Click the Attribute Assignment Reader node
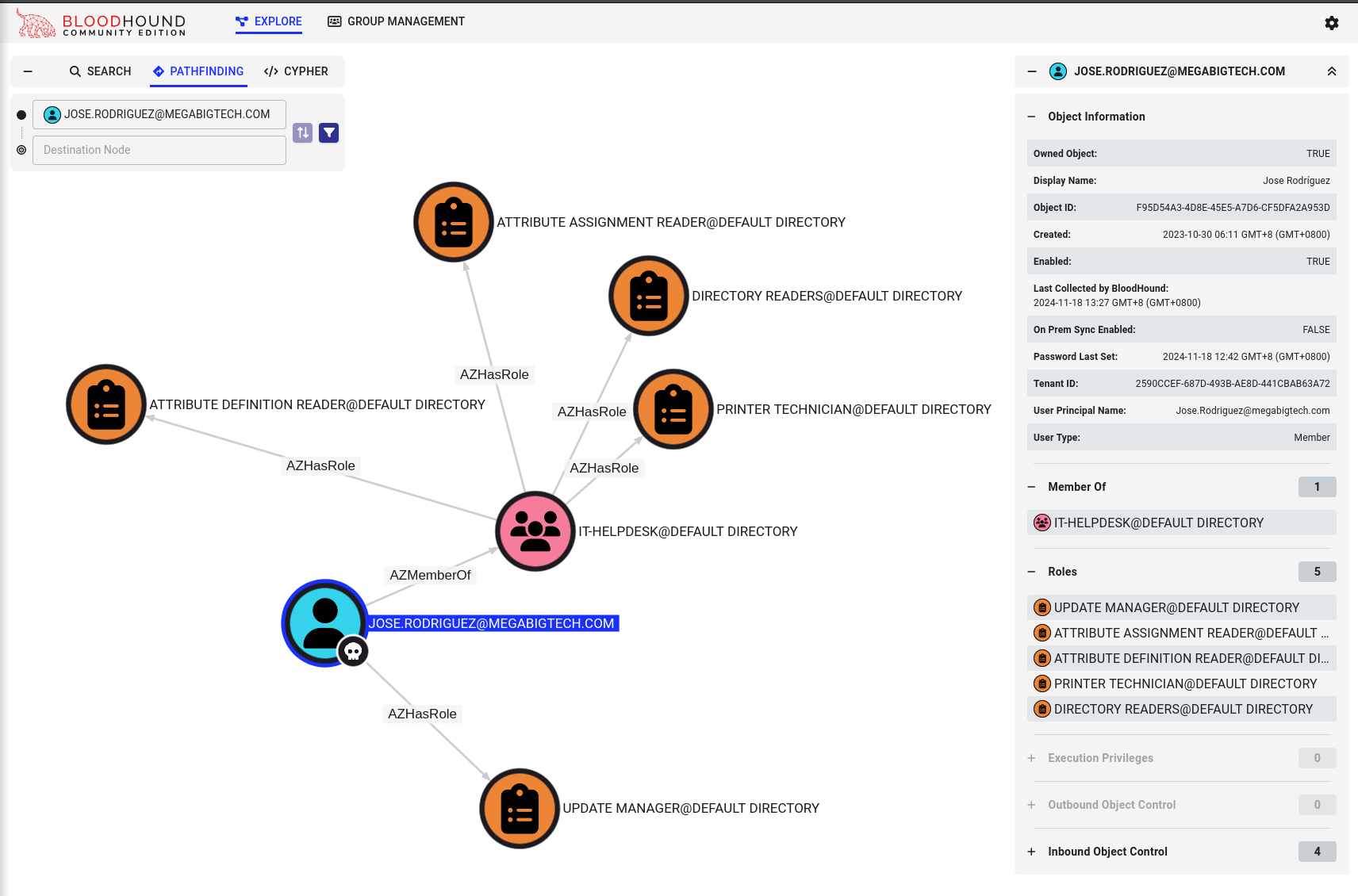This screenshot has height=896, width=1358. point(453,222)
